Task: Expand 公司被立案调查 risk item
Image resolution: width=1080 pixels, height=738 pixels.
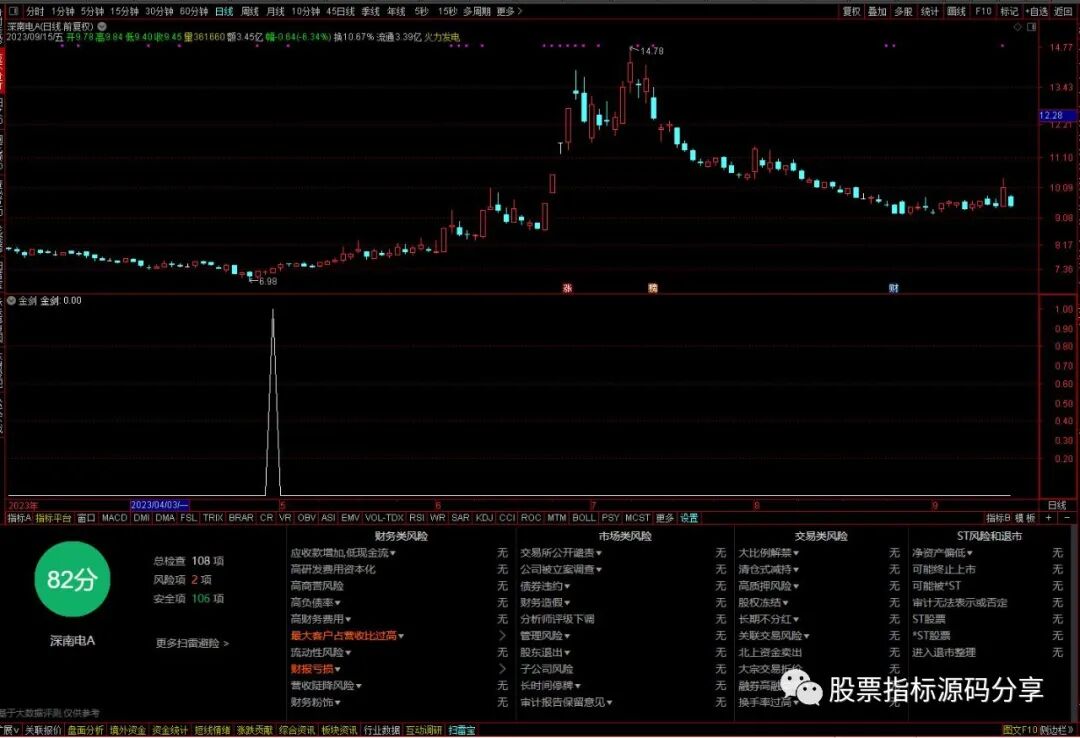Action: tap(561, 569)
